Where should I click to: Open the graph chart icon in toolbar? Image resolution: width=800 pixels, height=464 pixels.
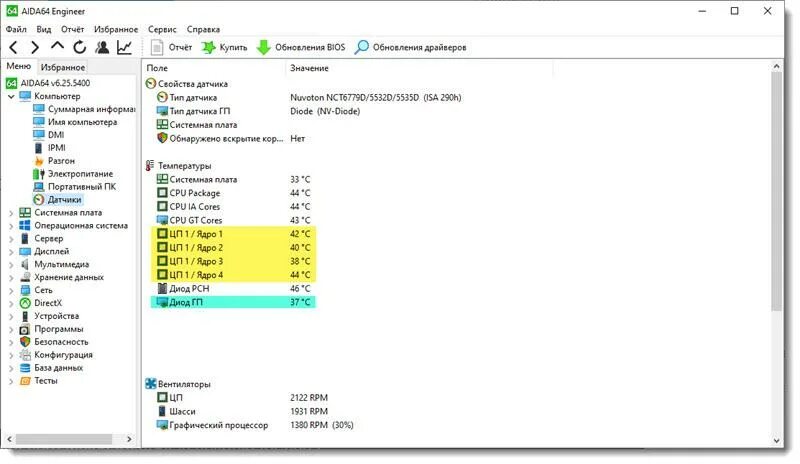pyautogui.click(x=124, y=47)
